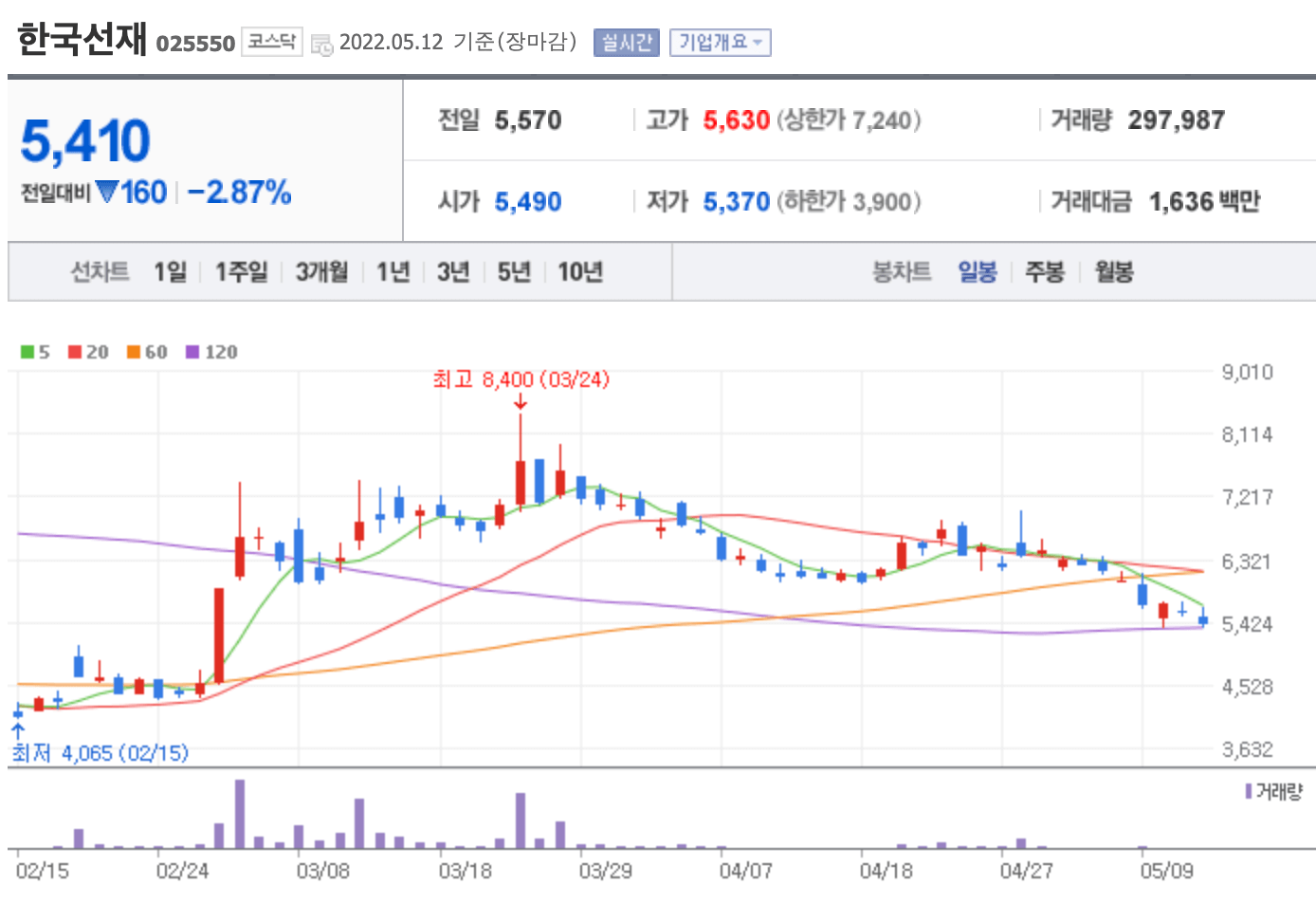1316x903 pixels.
Task: Click the orange 60-day moving average legend
Action: point(147,352)
